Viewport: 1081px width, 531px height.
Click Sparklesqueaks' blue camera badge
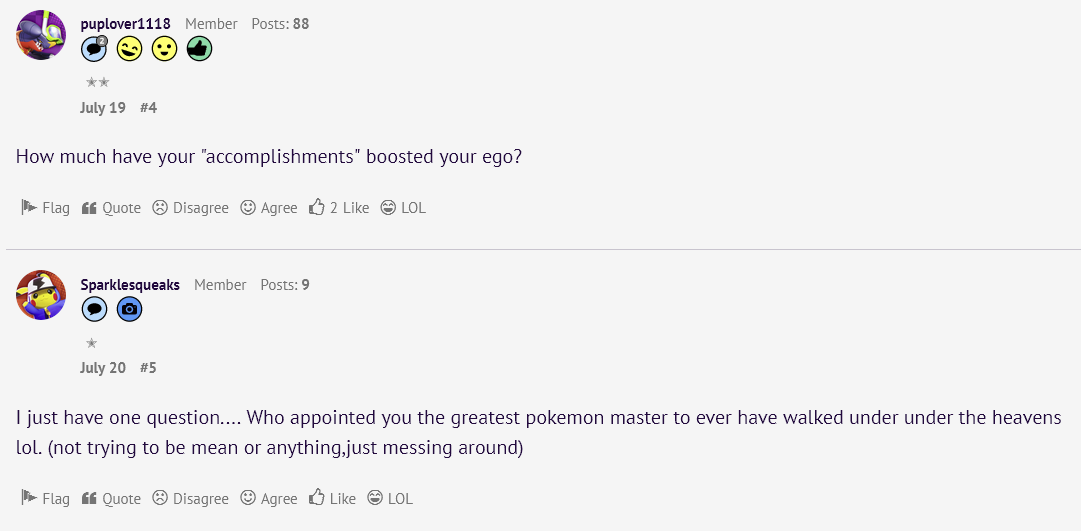click(130, 309)
